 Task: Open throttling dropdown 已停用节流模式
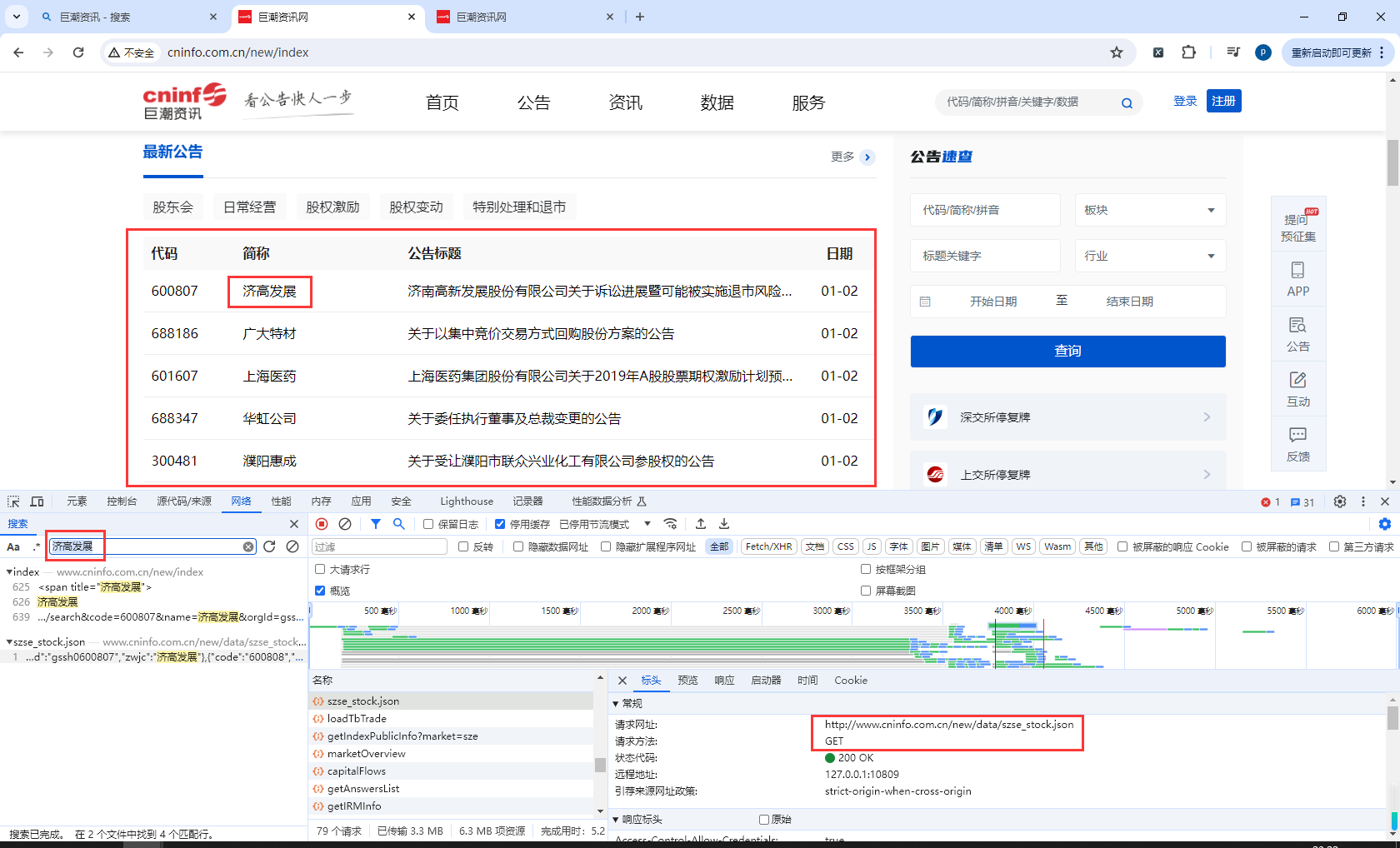(x=605, y=524)
